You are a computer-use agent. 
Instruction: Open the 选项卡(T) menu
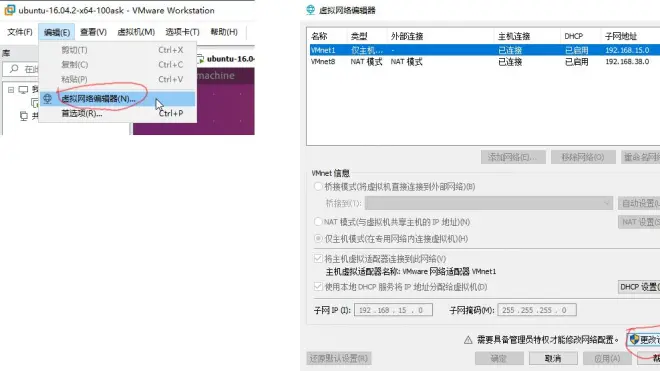click(182, 32)
